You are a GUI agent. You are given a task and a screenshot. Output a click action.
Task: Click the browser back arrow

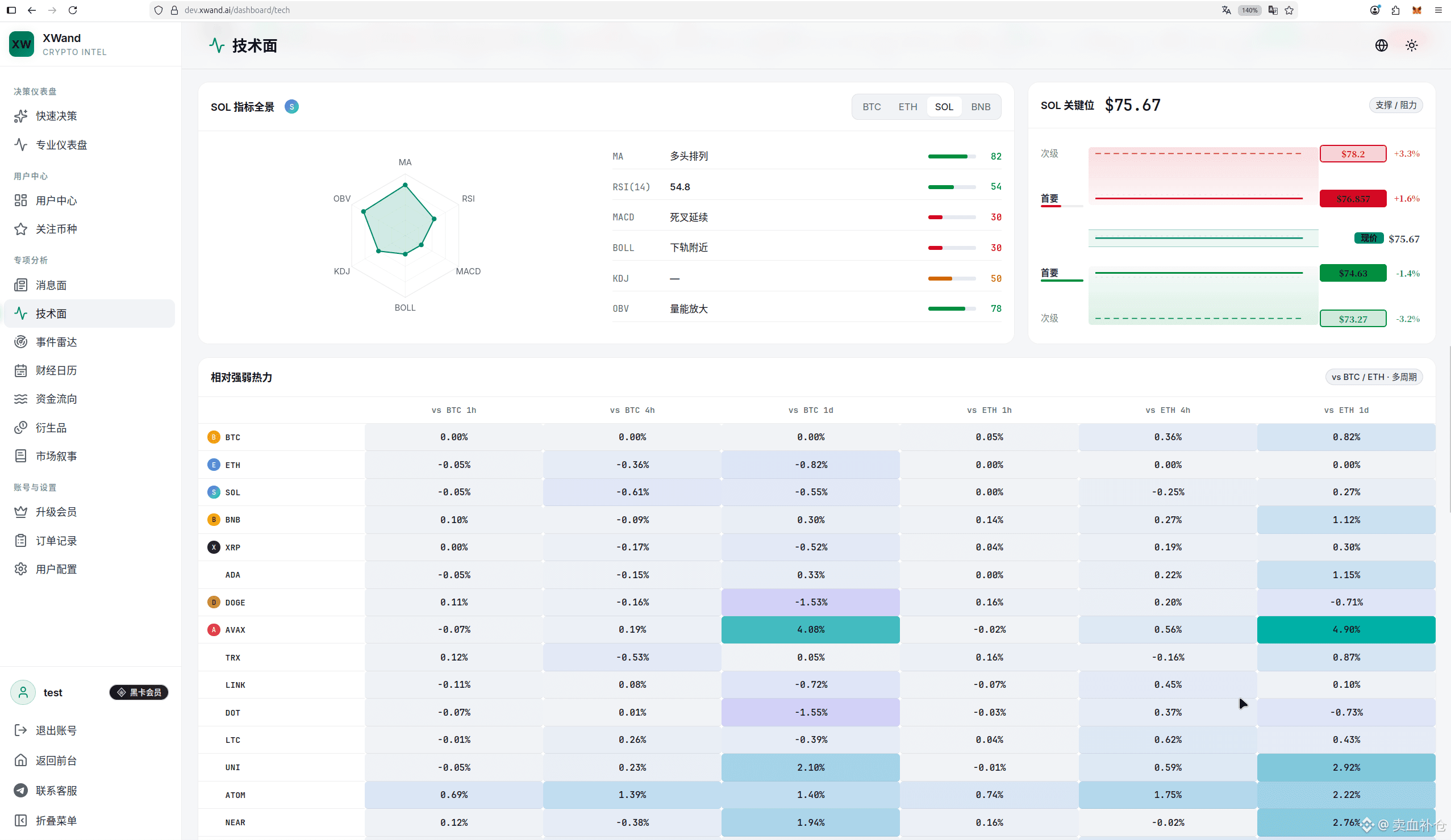[32, 10]
